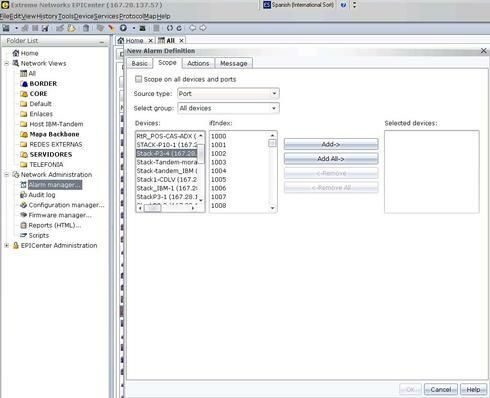
Task: Select the Scope tab
Action: coord(167,63)
